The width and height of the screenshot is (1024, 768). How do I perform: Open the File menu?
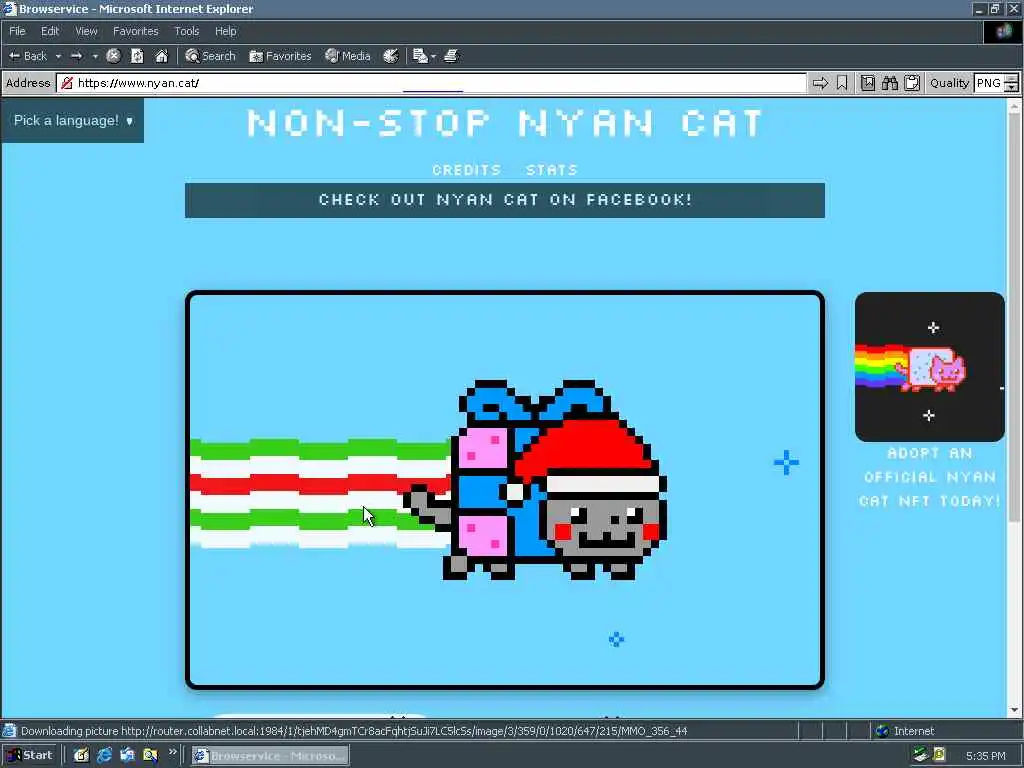pos(17,31)
